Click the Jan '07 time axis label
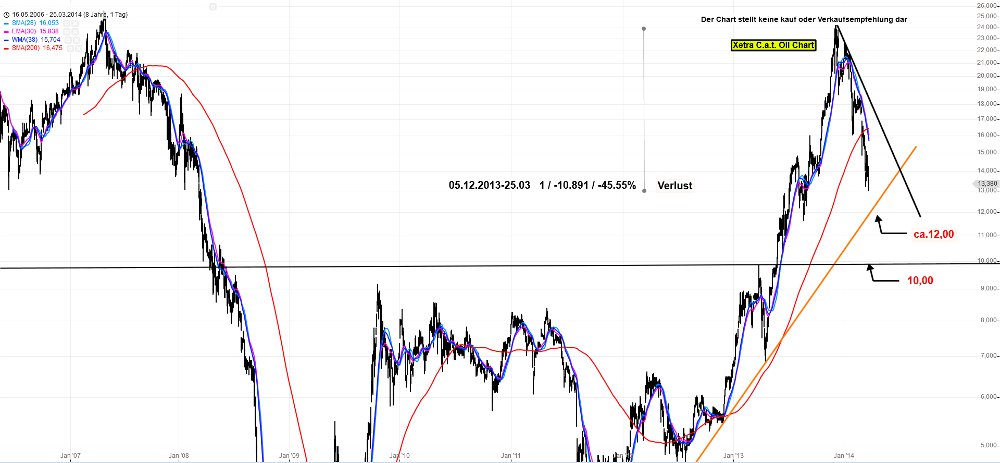 71,455
